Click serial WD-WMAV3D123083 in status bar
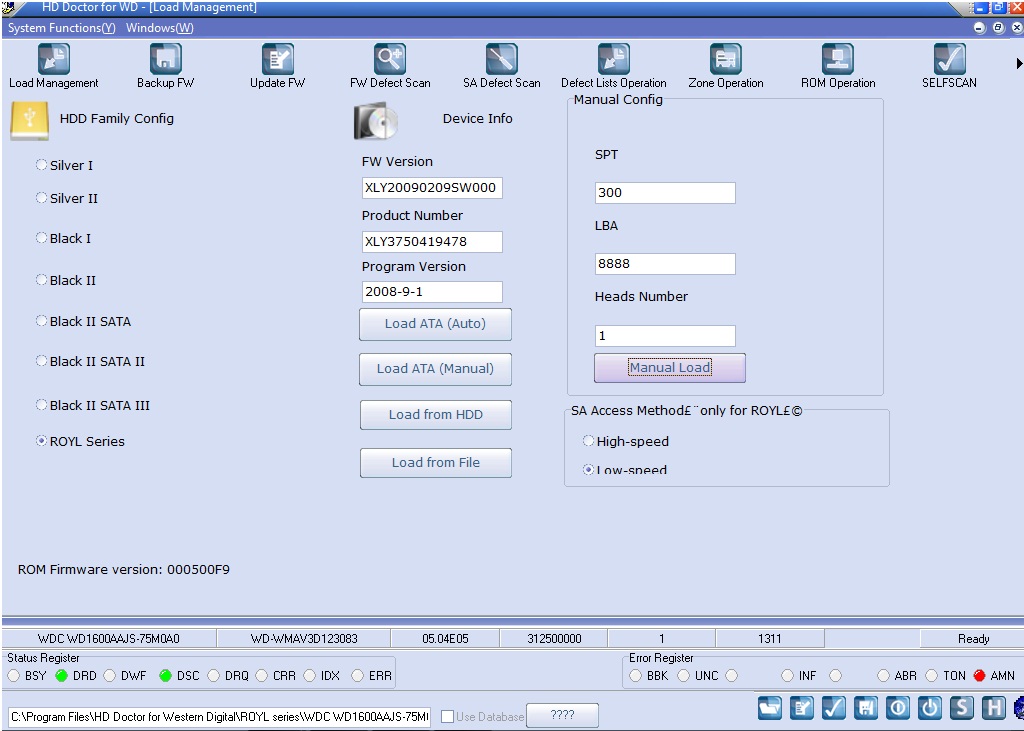Image resolution: width=1024 pixels, height=731 pixels. 304,639
